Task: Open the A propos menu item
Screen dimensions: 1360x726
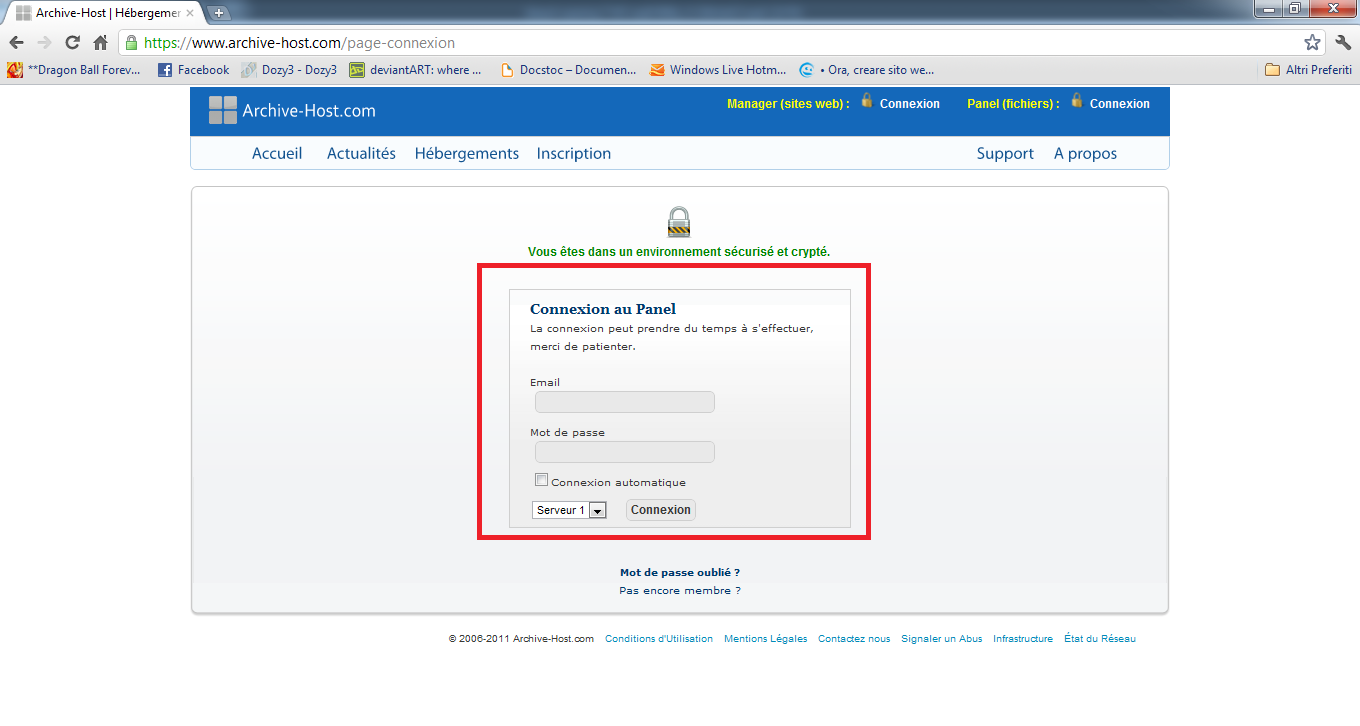Action: point(1085,153)
